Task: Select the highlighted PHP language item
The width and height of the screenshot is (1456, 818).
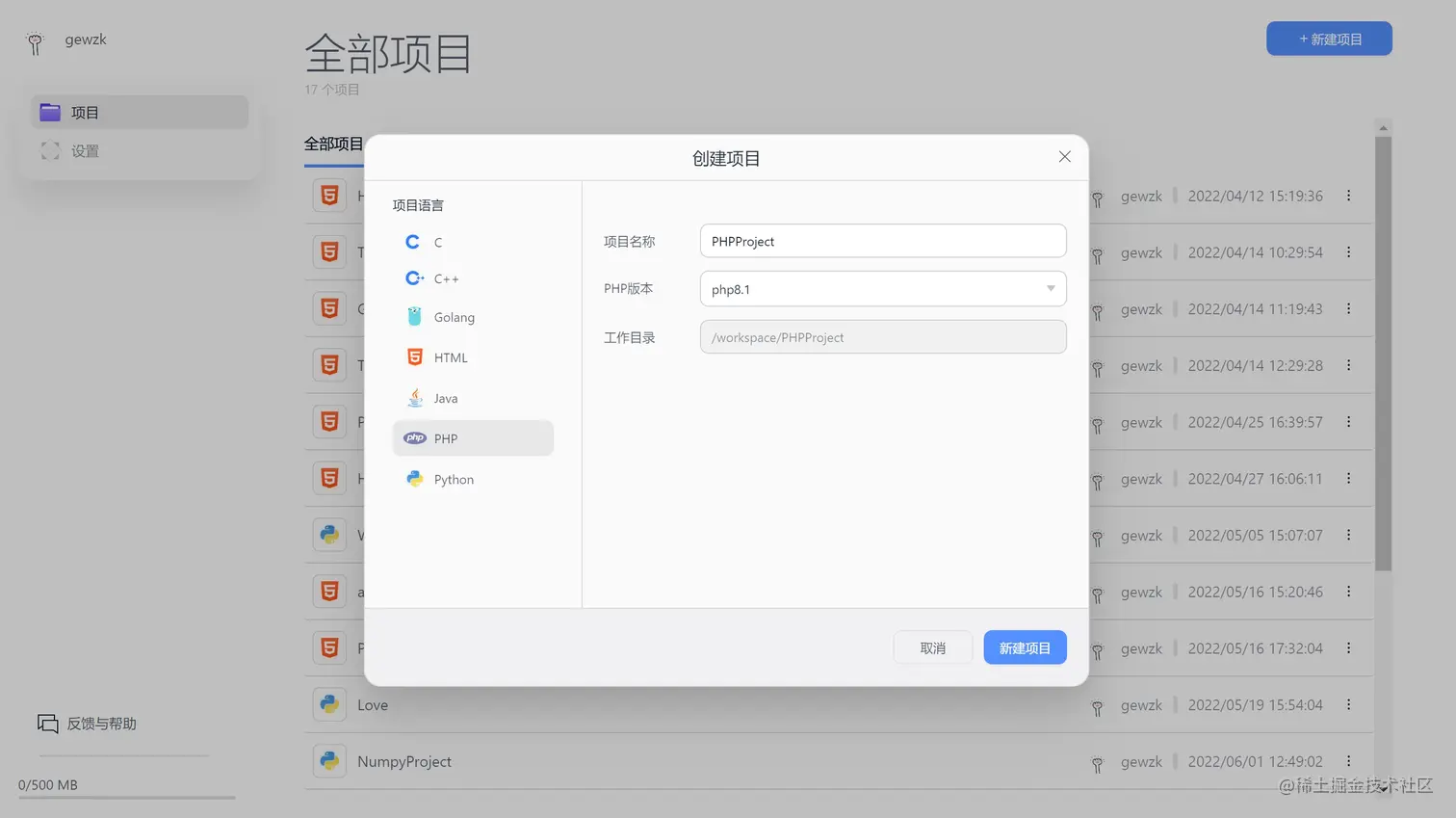Action: click(473, 438)
